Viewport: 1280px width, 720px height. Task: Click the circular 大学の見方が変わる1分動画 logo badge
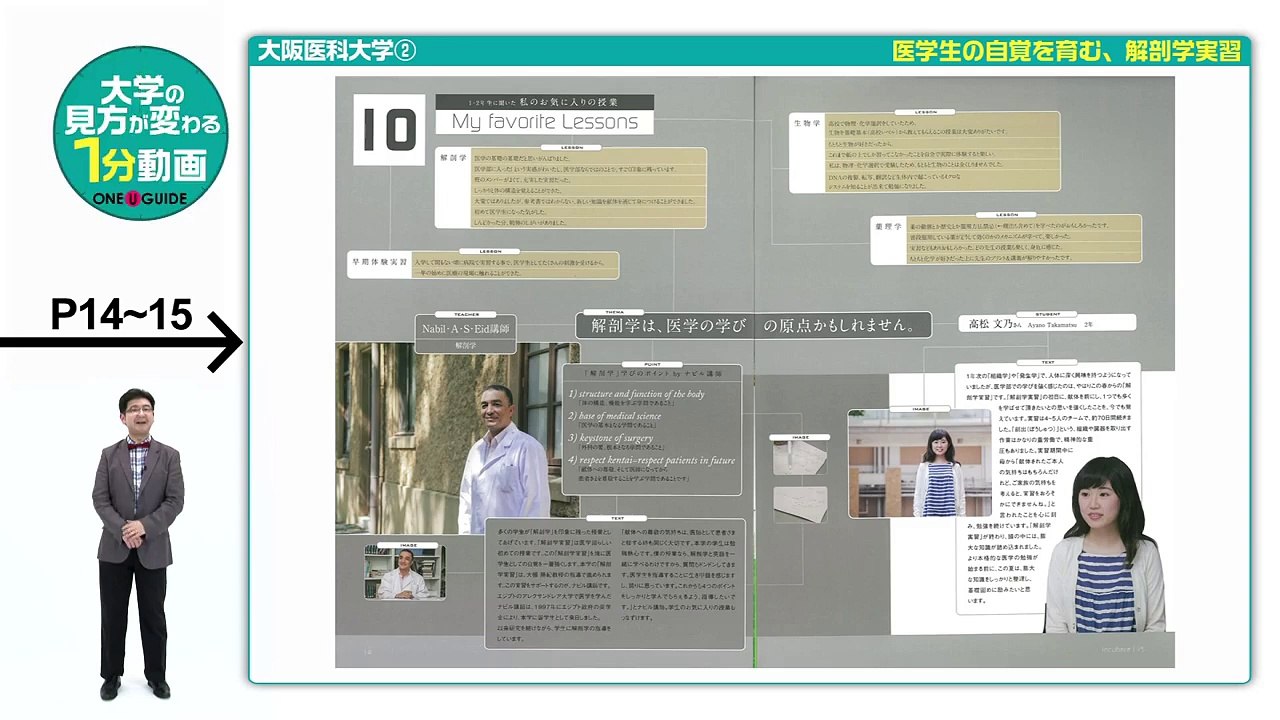141,131
